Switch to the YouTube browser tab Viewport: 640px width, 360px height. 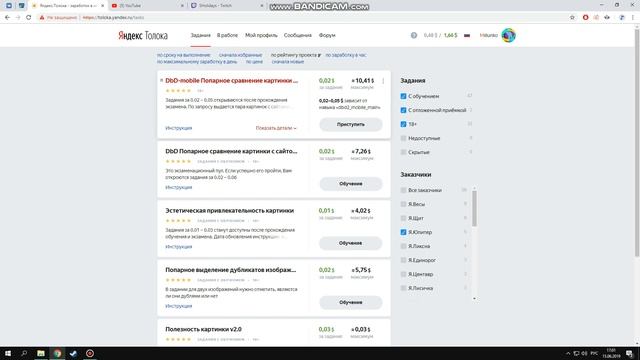(x=147, y=6)
